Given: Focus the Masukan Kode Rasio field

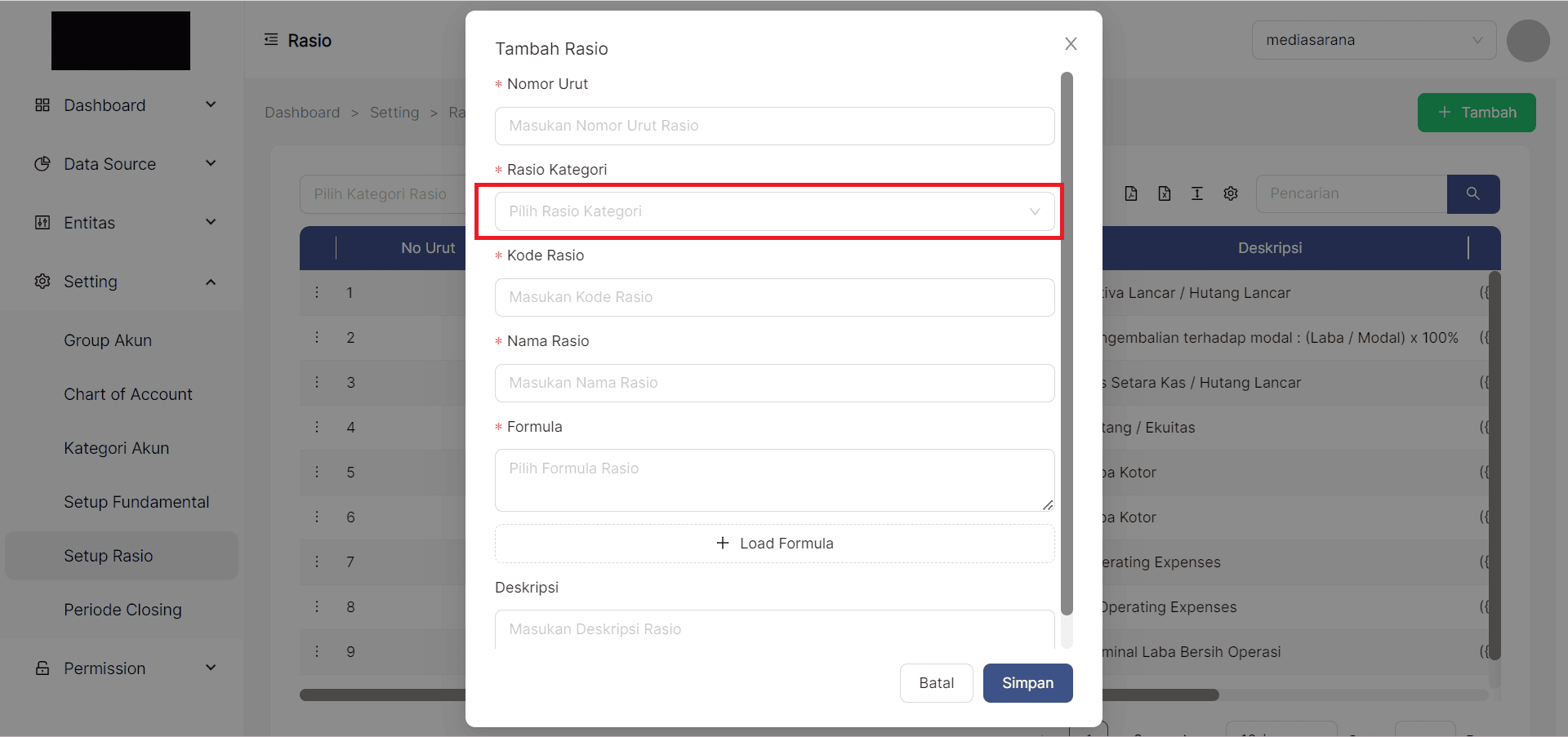Looking at the screenshot, I should click(x=774, y=297).
